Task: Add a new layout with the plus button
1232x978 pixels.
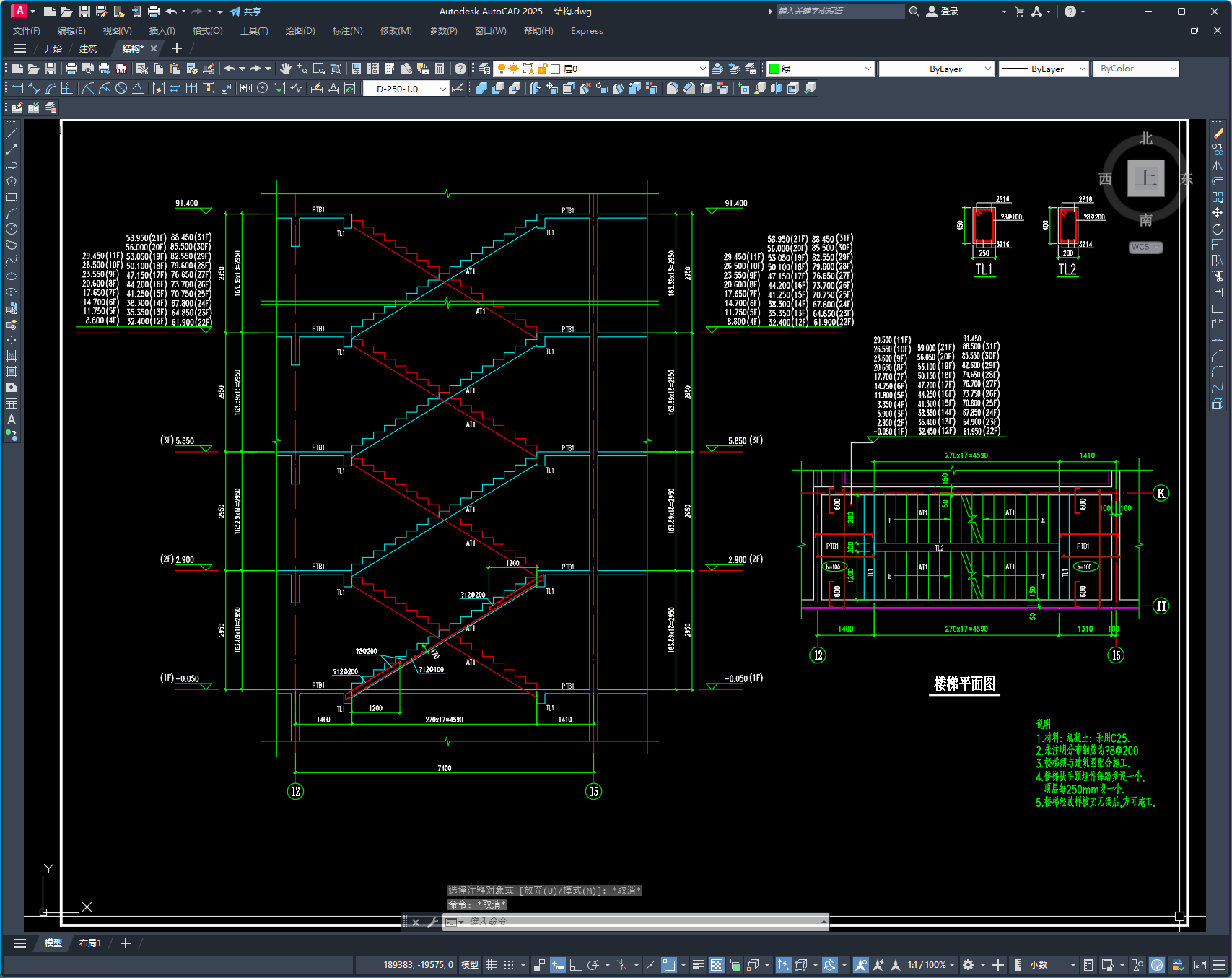Action: pos(126,943)
